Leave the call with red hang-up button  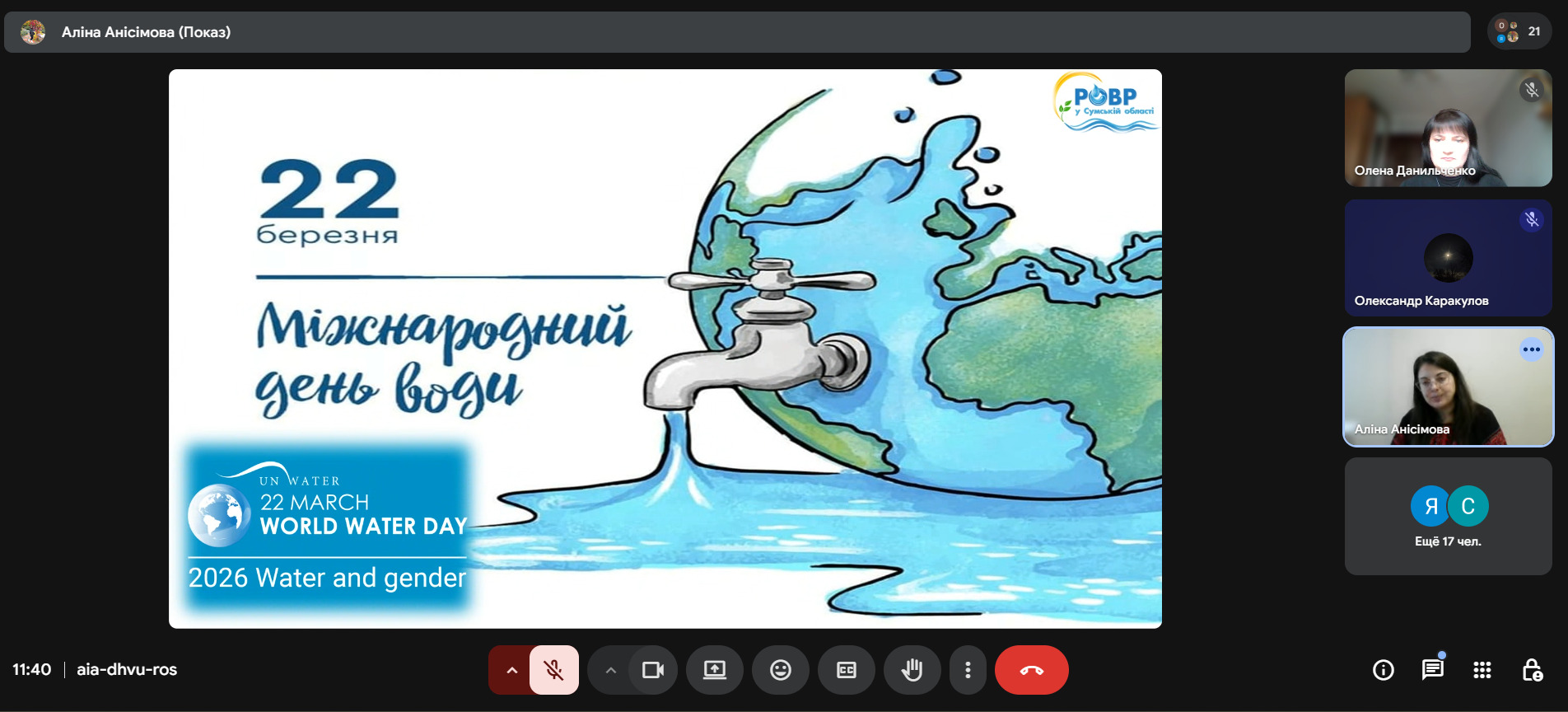pyautogui.click(x=1031, y=670)
